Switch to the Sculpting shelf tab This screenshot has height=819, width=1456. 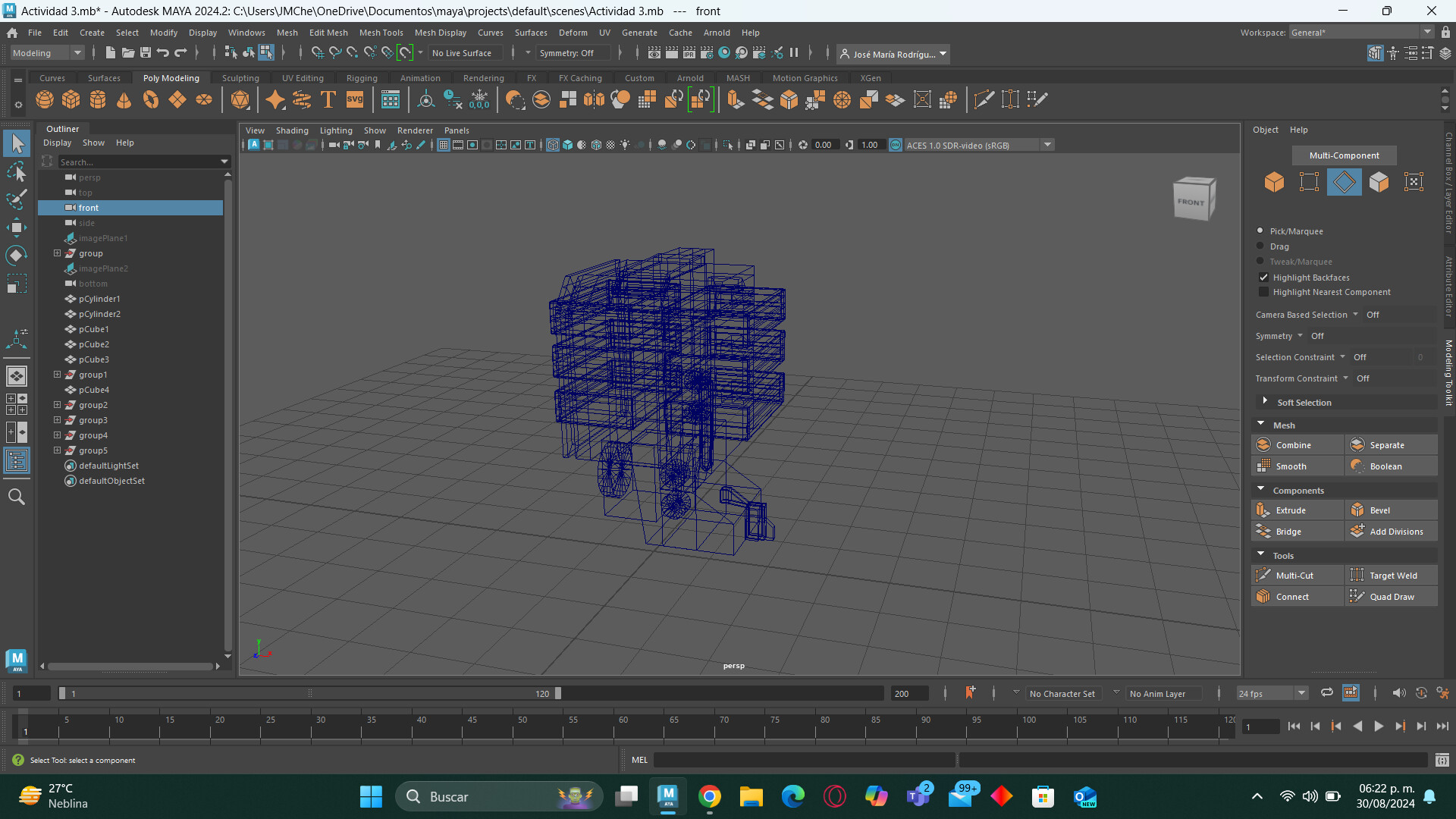[240, 78]
